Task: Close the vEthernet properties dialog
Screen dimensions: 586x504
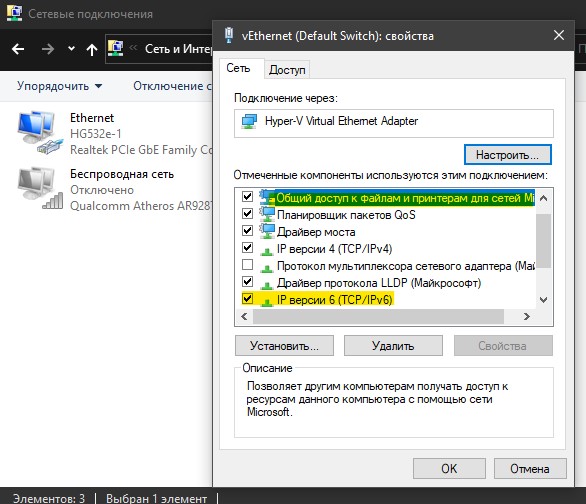Action: (x=559, y=35)
